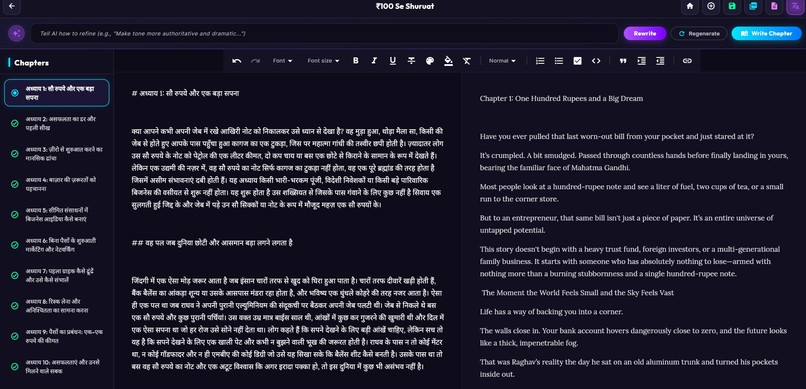Apply underline formatting
The height and width of the screenshot is (389, 806).
click(393, 61)
